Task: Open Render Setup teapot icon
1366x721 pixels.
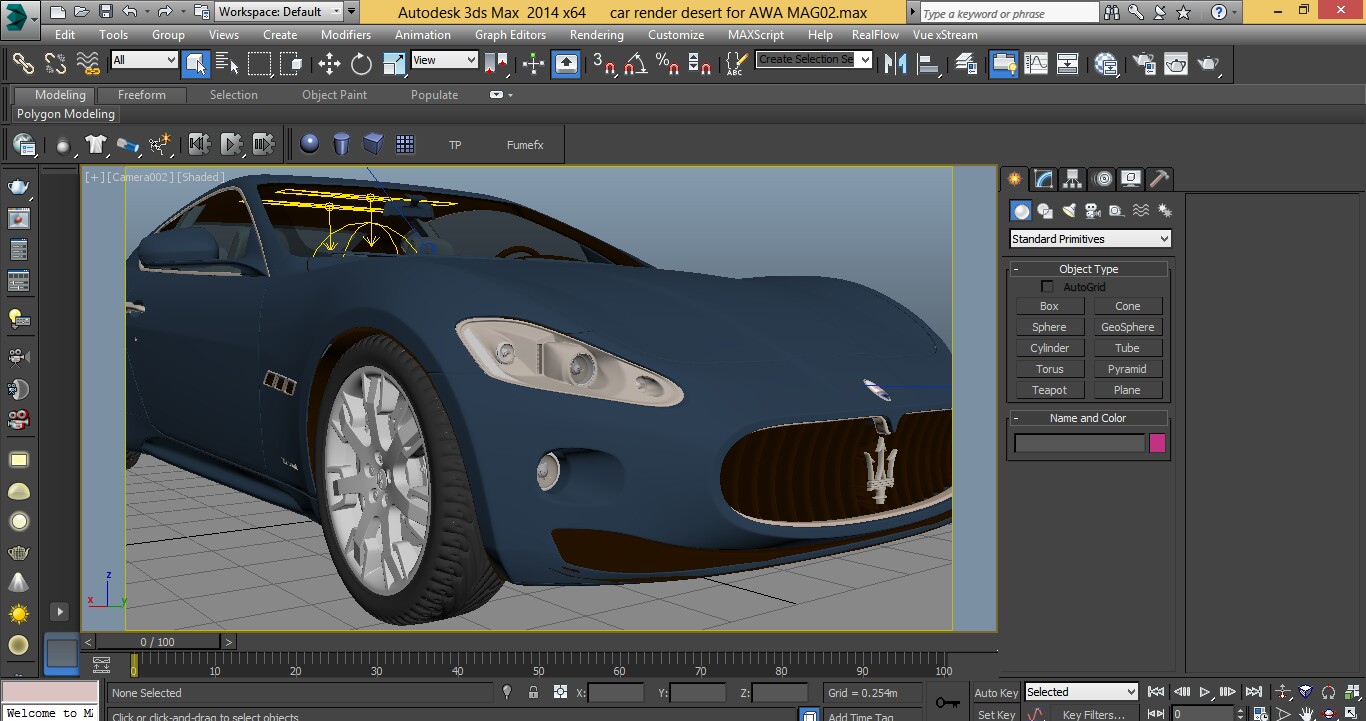Action: point(1143,63)
